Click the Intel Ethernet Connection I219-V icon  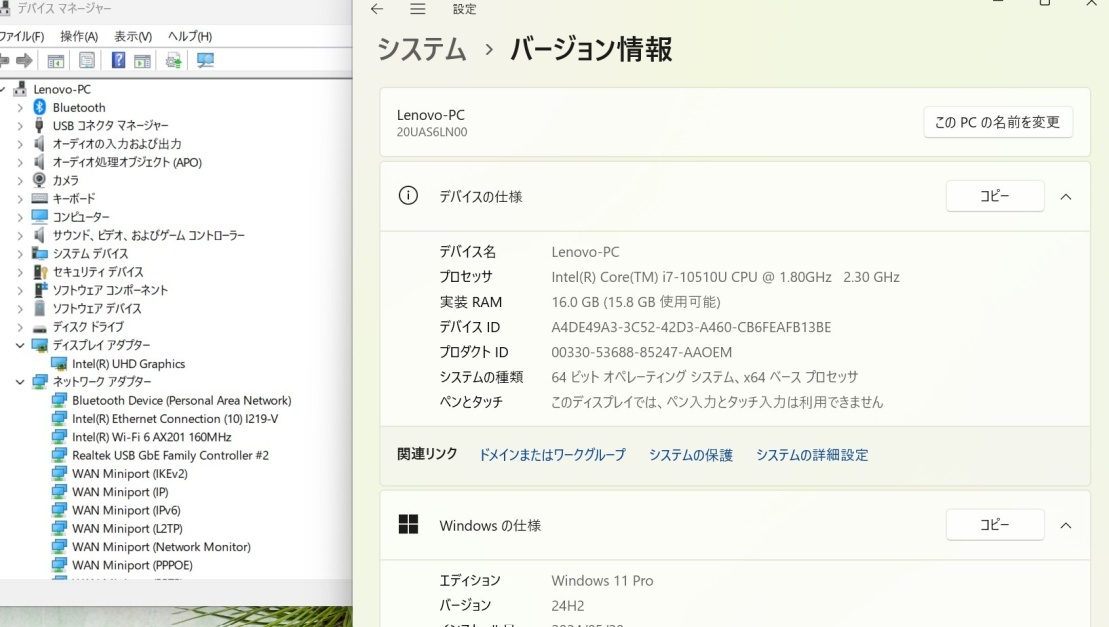click(x=59, y=419)
